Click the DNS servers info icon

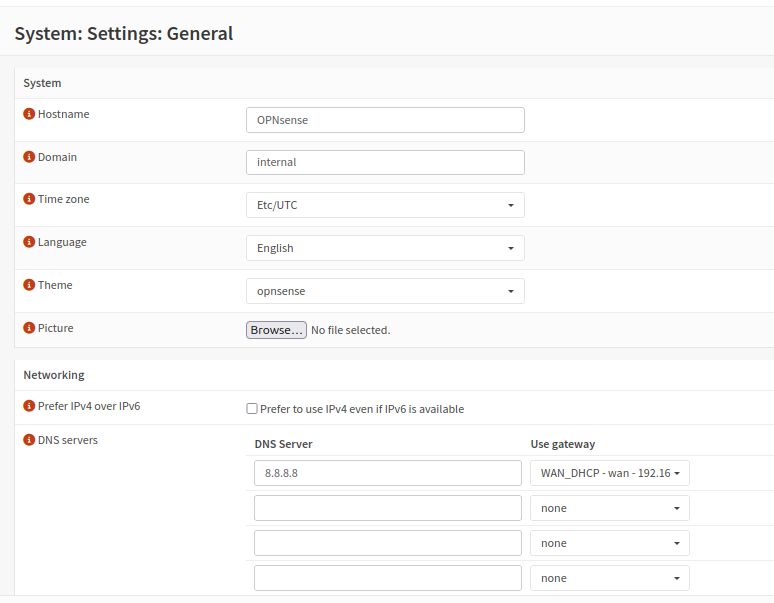click(x=29, y=440)
